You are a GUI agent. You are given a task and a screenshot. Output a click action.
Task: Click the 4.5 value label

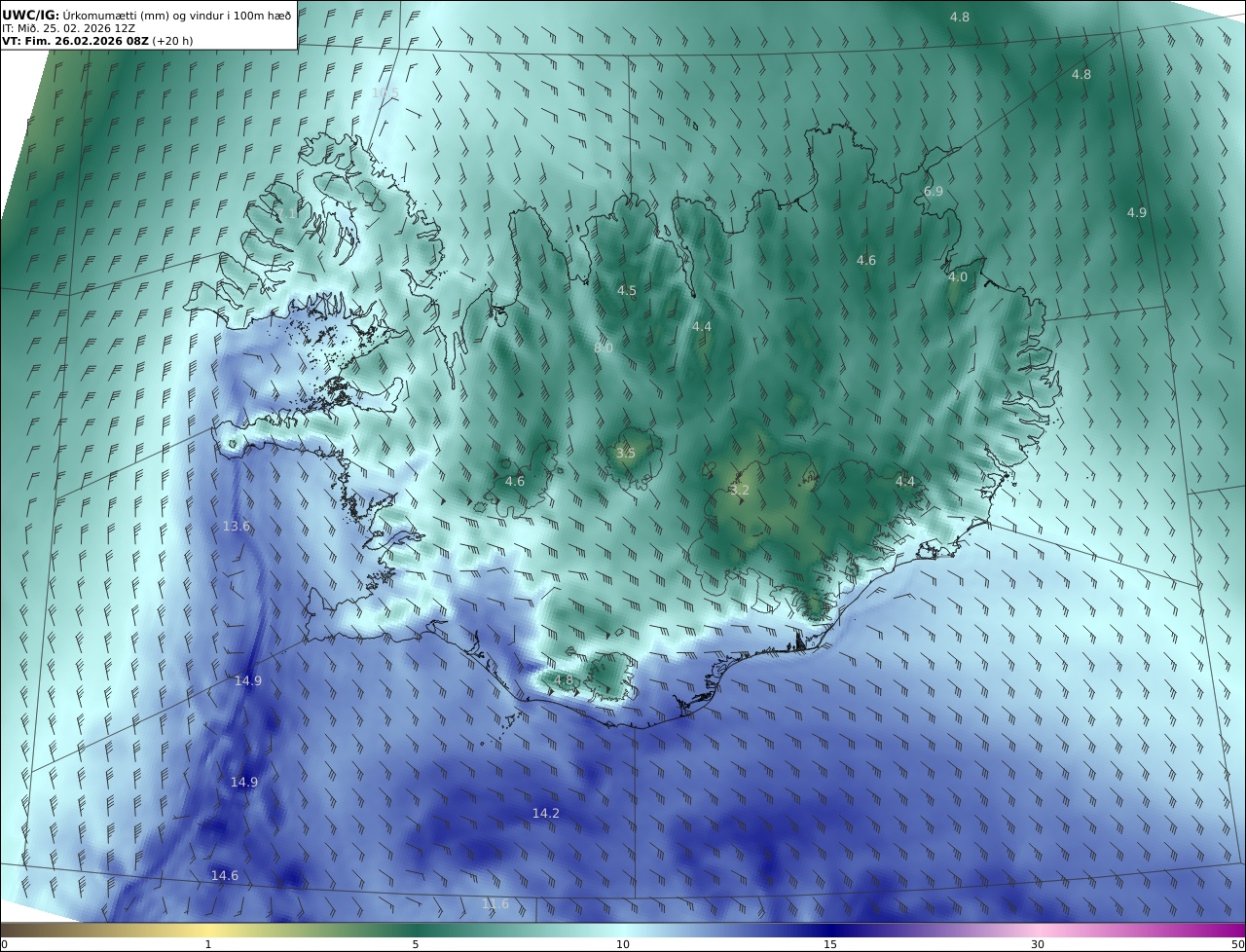[627, 290]
